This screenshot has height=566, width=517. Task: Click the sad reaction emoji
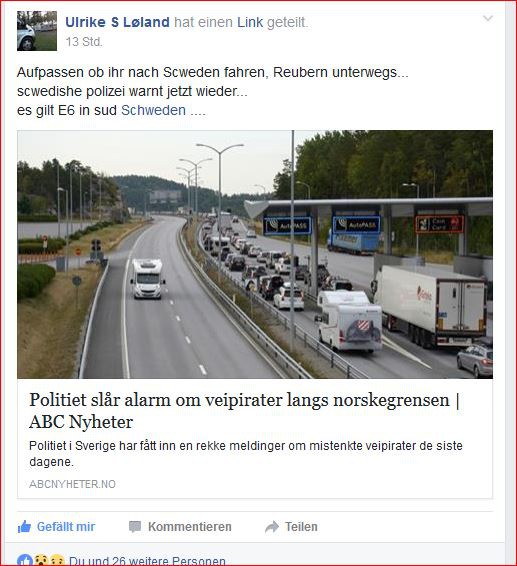(x=57, y=561)
